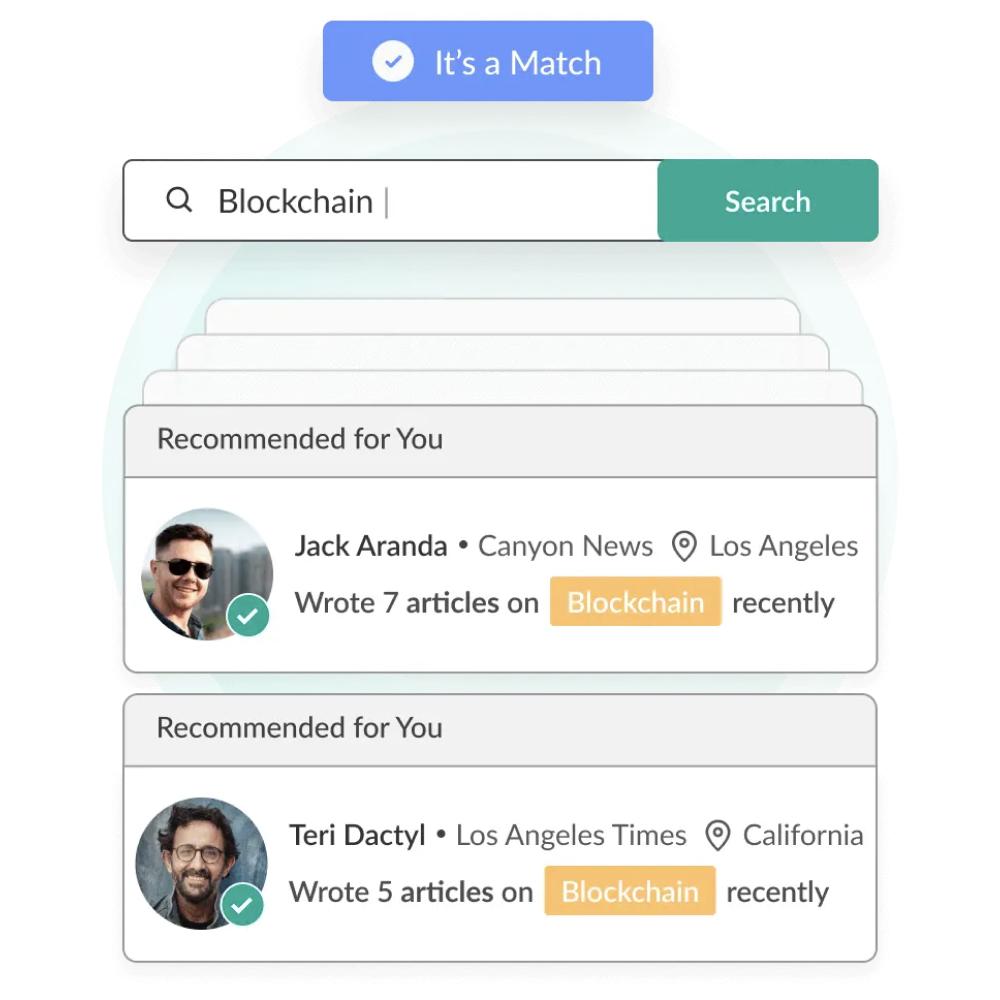1000x1000 pixels.
Task: Click the Los Angeles Times outlet link
Action: pyautogui.click(x=571, y=835)
